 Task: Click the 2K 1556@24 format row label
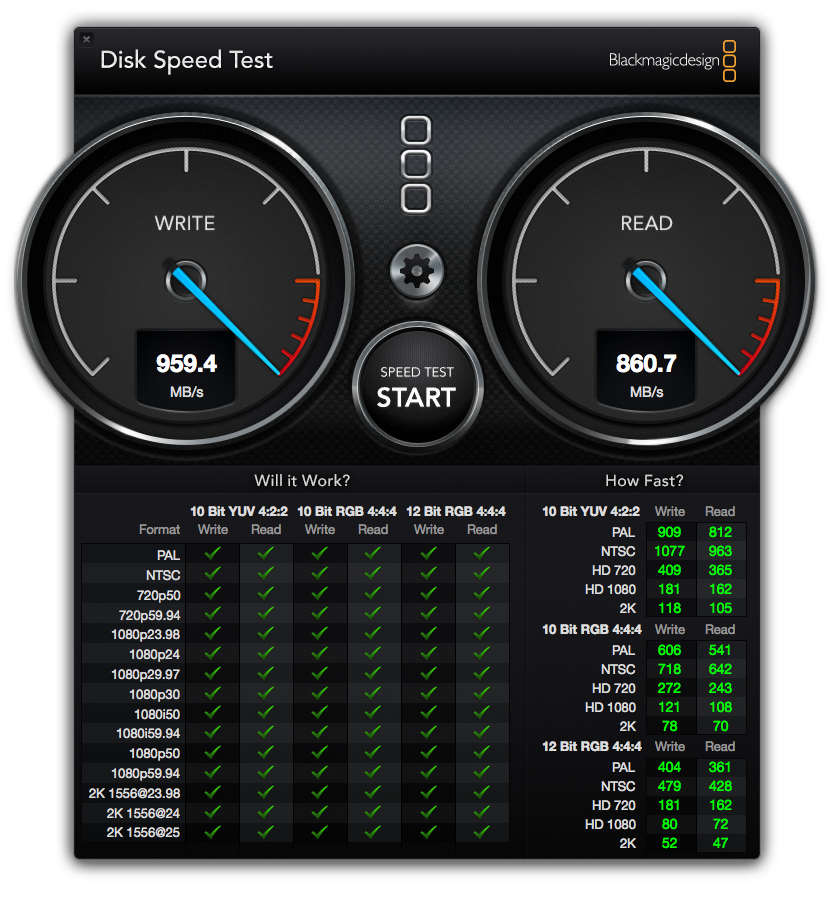point(143,813)
